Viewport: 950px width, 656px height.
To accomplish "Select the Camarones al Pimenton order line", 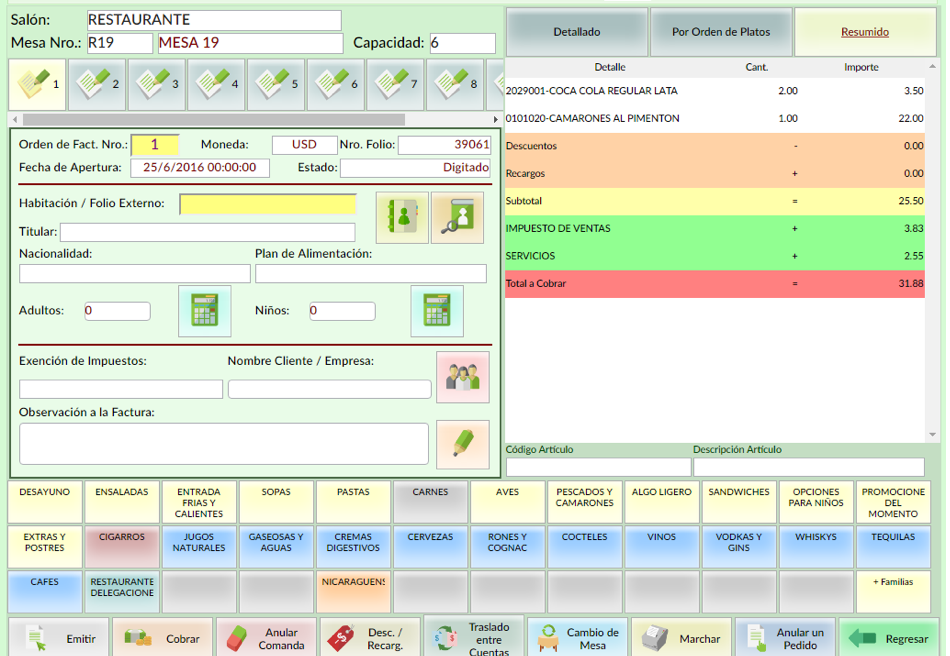I will pyautogui.click(x=700, y=118).
